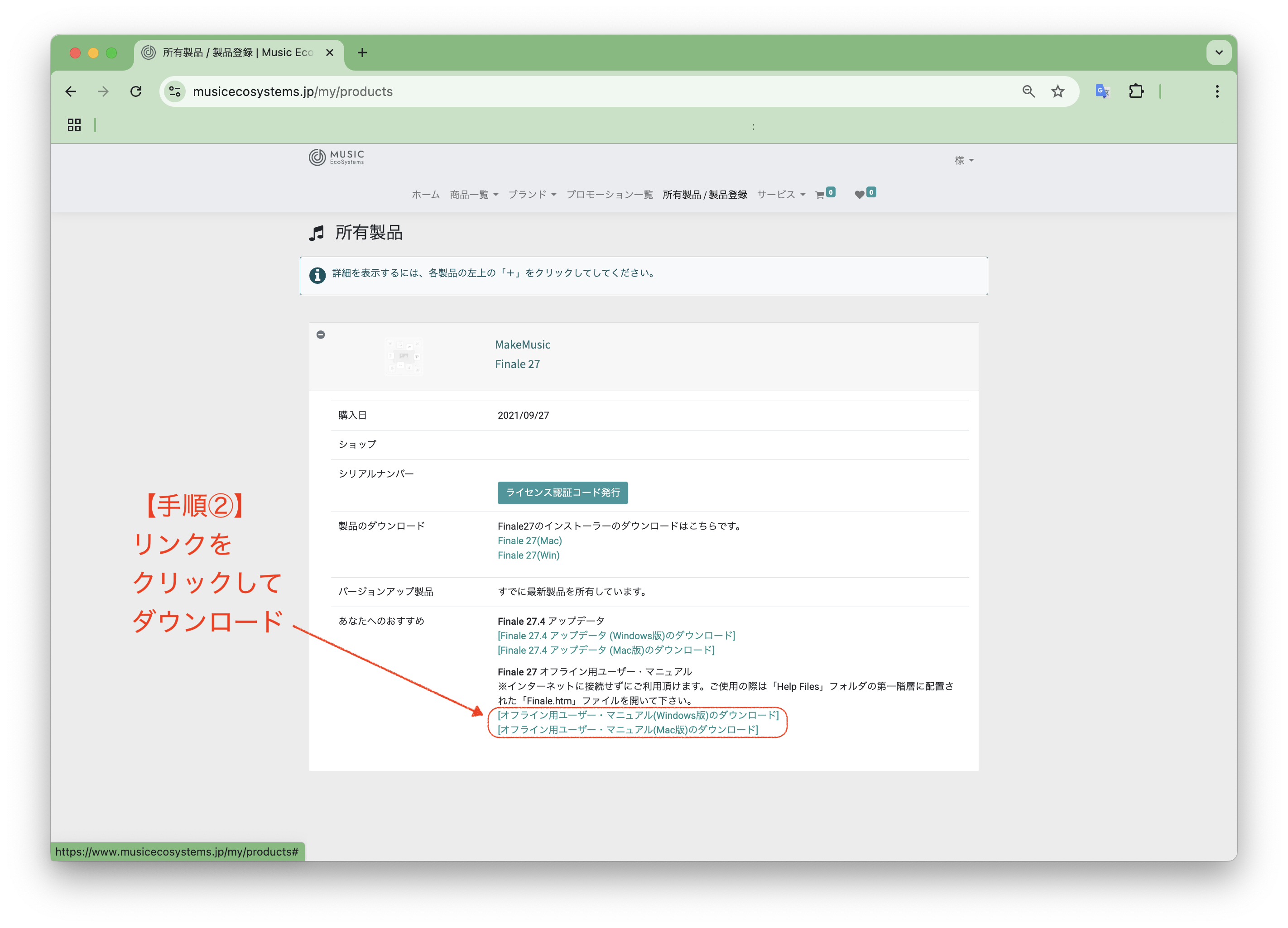Screen dimensions: 1288x928
Task: Download Finale 27.4 アップデータ Windows版
Action: 616,636
